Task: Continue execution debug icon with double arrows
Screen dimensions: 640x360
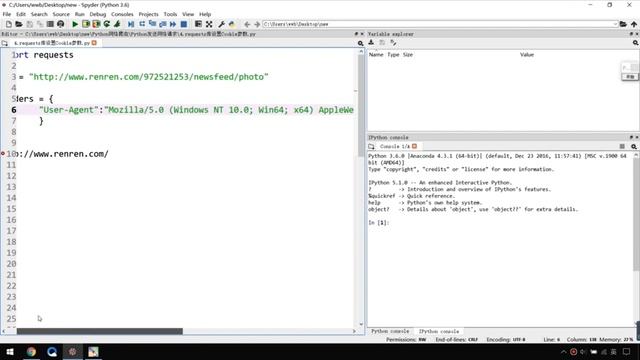Action: [x=173, y=24]
